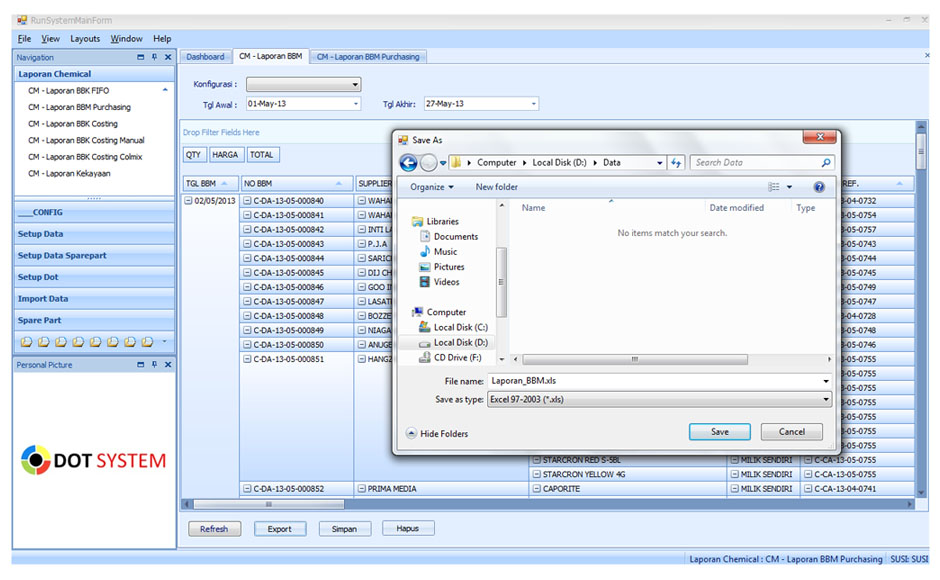Collapse row C-DA-13-05-000840
940x580 pixels.
(247, 201)
